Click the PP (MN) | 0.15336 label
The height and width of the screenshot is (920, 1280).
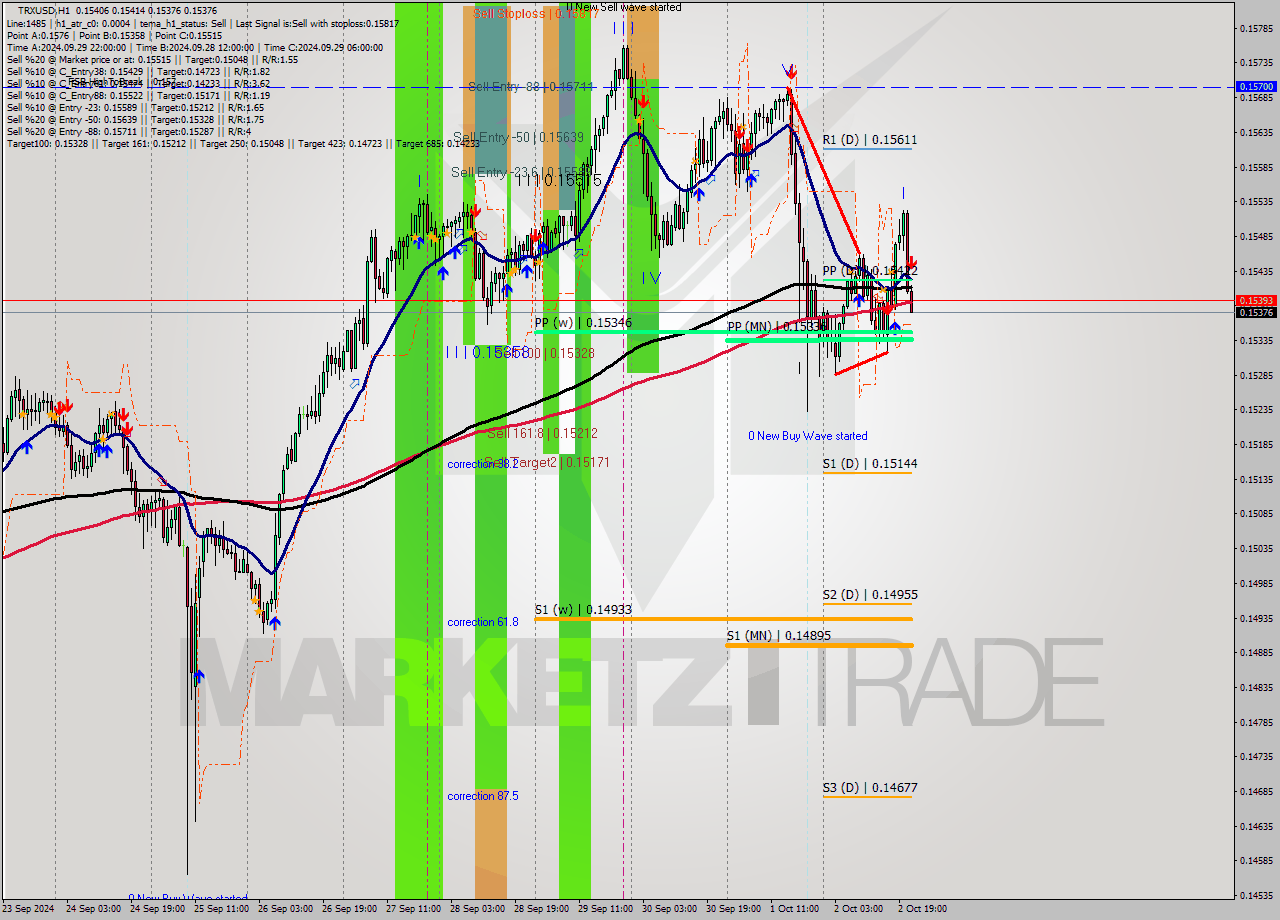coord(777,327)
